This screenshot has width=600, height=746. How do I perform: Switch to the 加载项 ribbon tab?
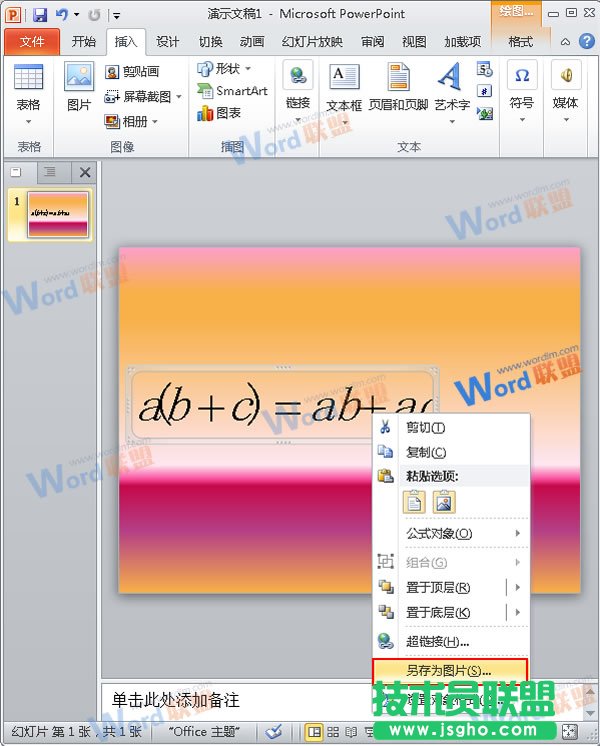[462, 42]
